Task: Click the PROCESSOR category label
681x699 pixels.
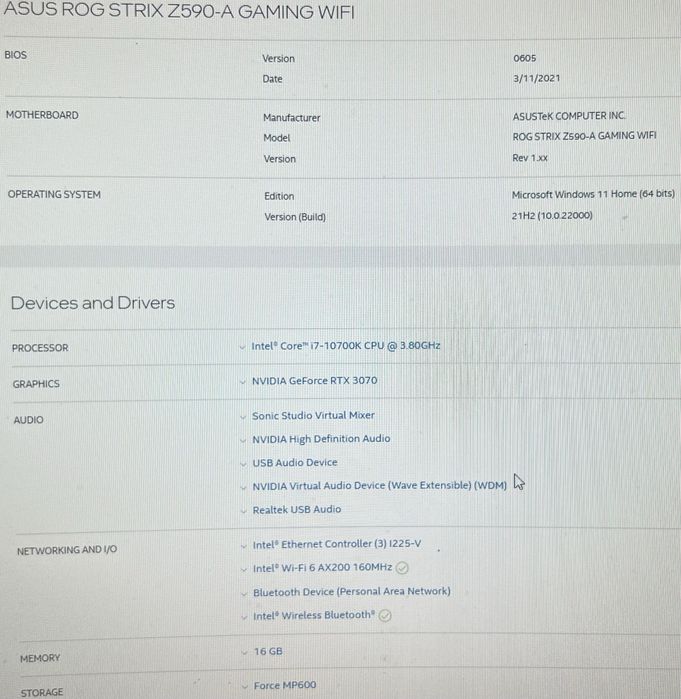Action: 40,348
